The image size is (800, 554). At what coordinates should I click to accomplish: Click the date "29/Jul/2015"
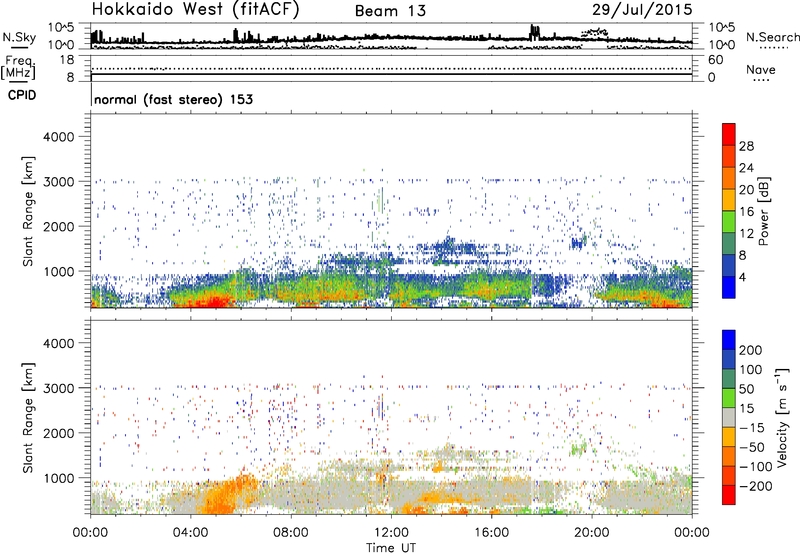coord(642,10)
